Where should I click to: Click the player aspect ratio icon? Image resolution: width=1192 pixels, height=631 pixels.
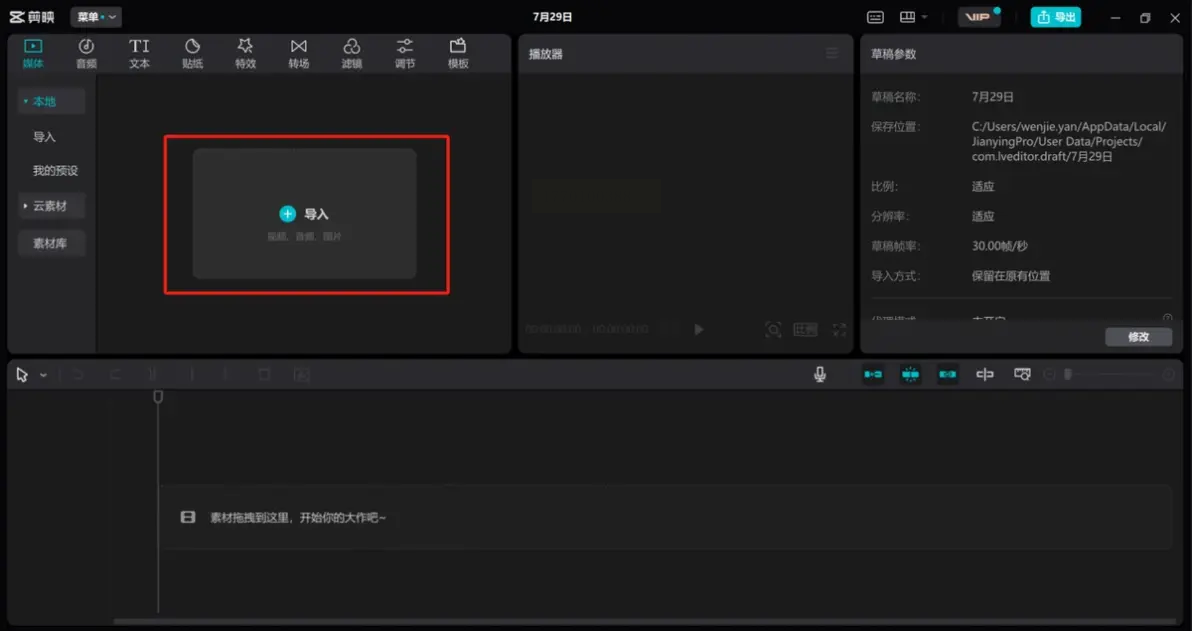[x=806, y=329]
